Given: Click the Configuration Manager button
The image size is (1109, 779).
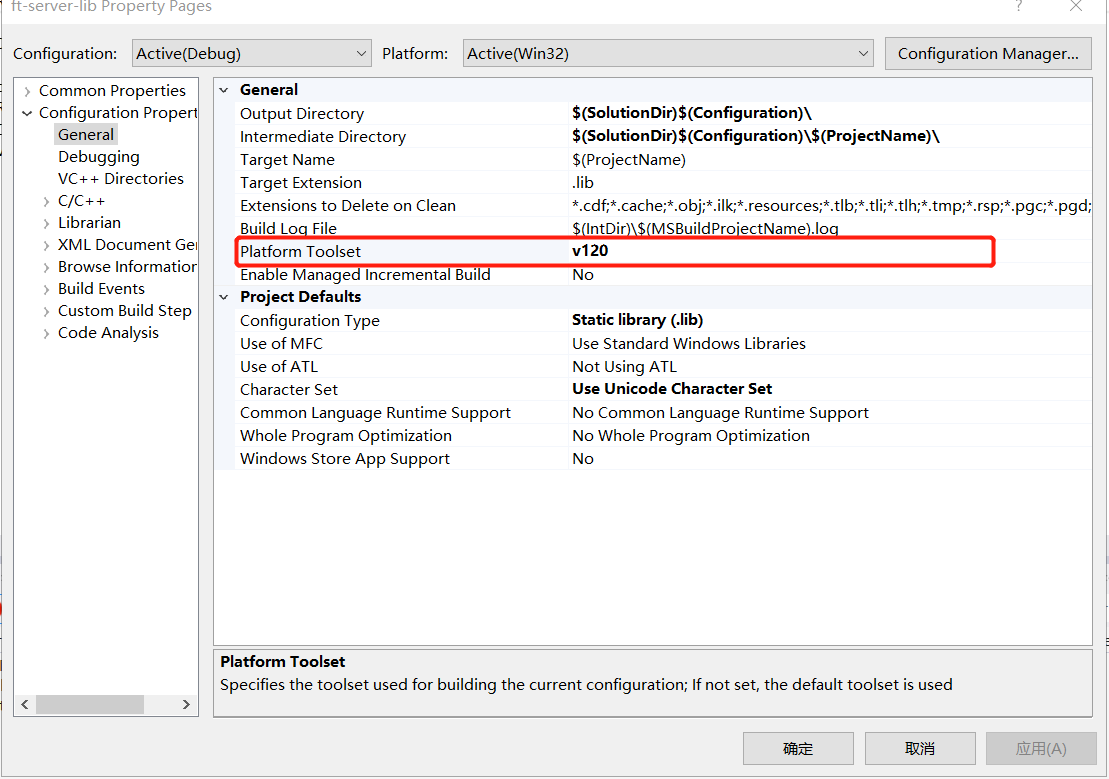Looking at the screenshot, I should pos(987,53).
